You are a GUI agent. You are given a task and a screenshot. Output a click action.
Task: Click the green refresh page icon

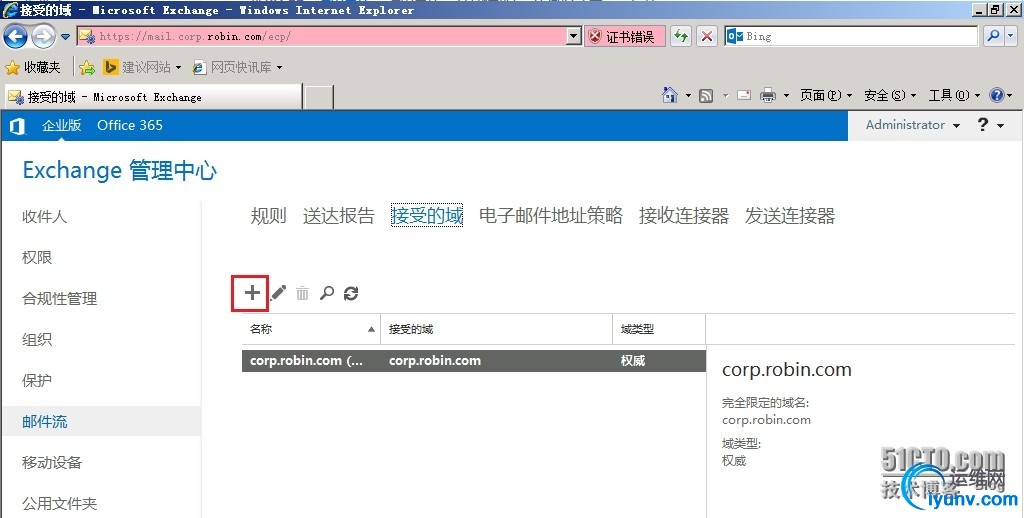681,37
